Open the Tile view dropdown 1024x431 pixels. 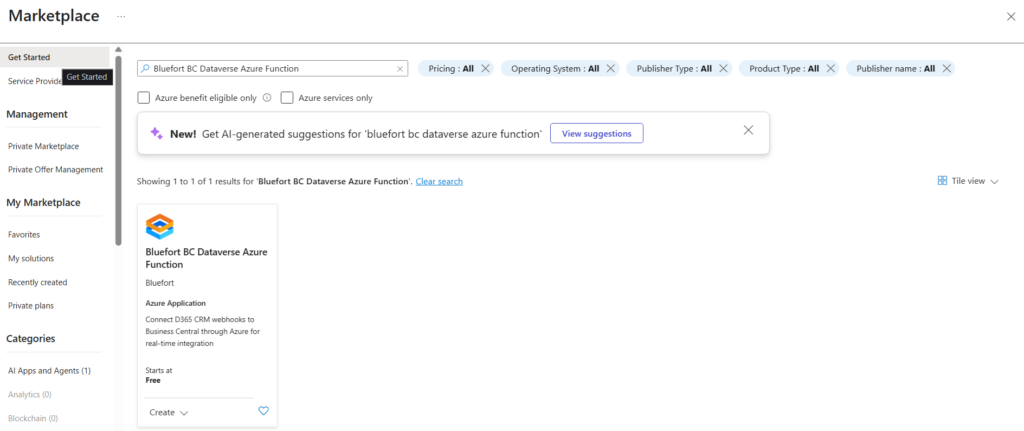tap(968, 181)
